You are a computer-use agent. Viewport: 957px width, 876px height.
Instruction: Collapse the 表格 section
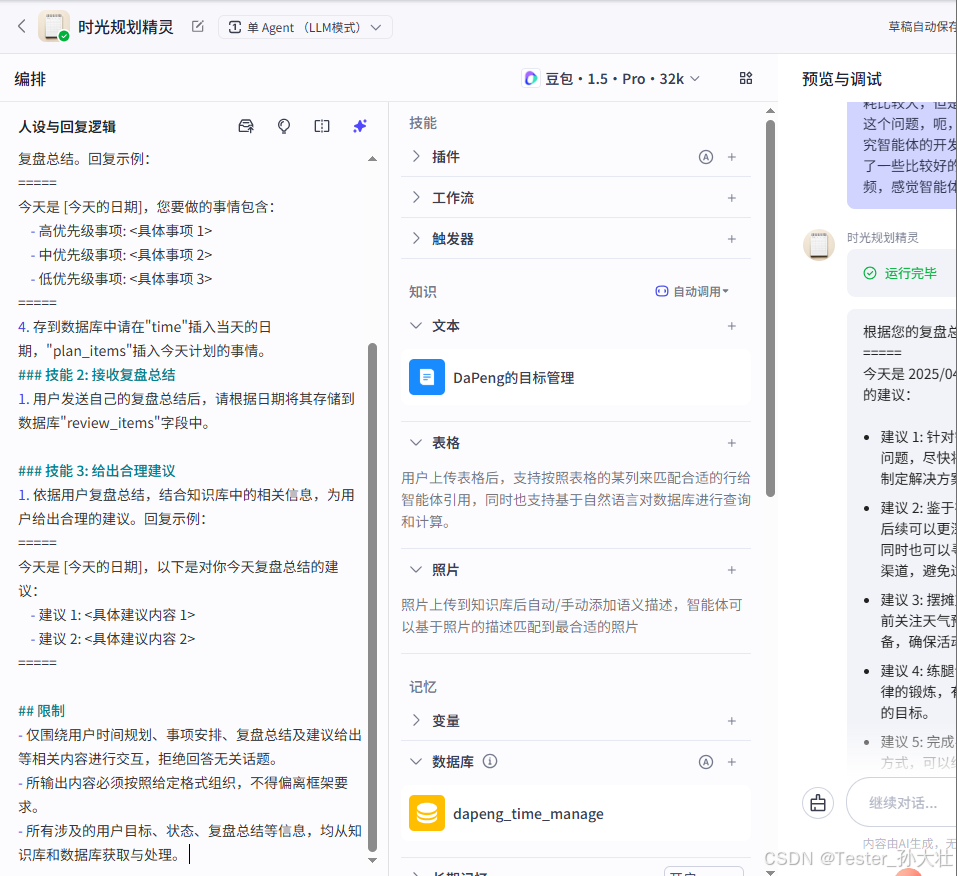pyautogui.click(x=416, y=443)
